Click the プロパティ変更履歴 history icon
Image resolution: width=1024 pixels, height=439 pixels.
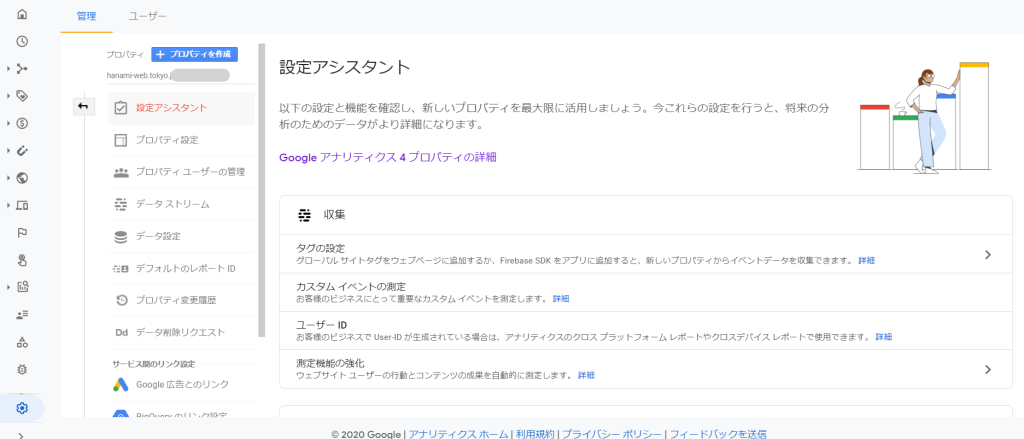pos(121,301)
